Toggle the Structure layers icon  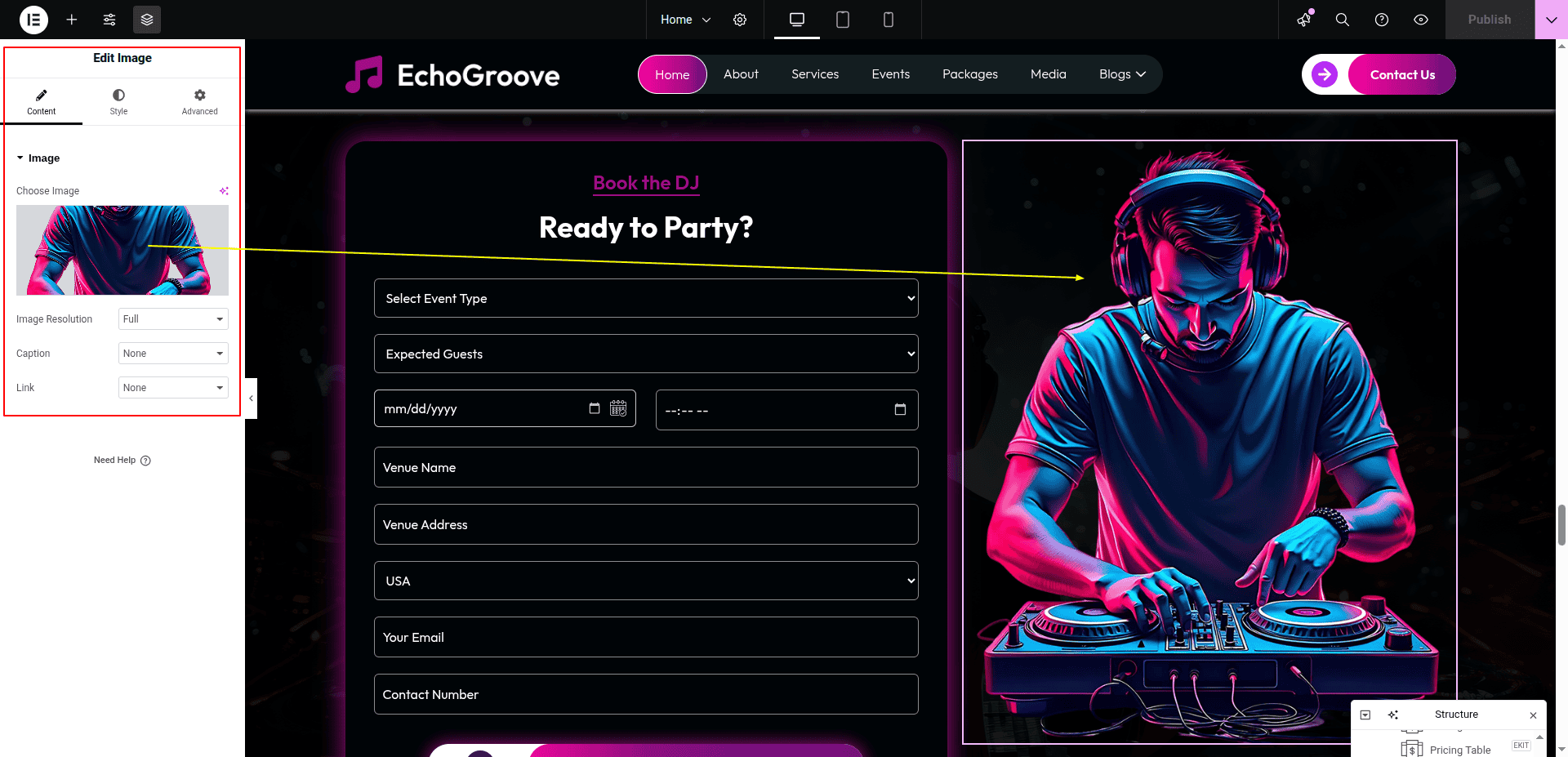[147, 20]
